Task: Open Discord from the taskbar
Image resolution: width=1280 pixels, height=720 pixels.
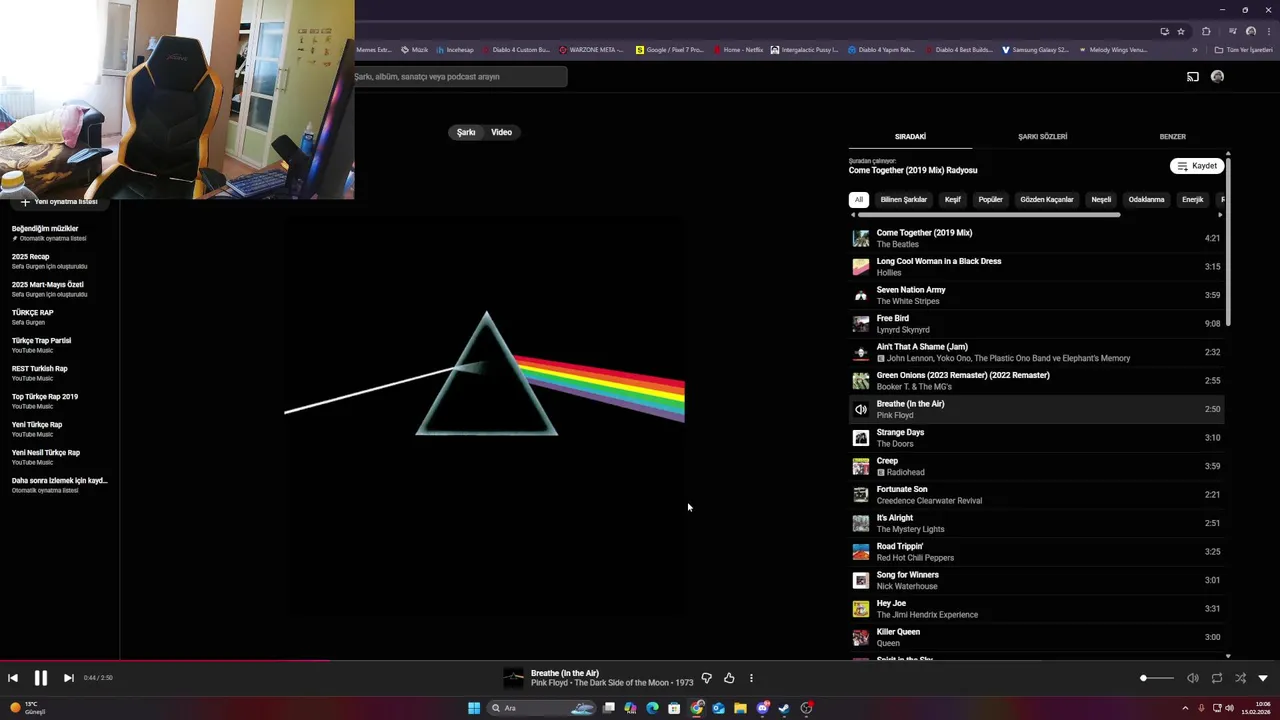Action: point(762,708)
